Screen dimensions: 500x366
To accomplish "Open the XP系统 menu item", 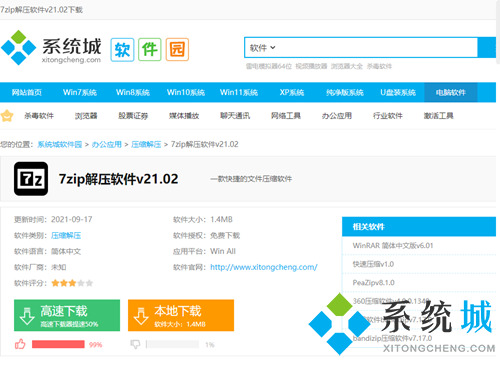I will (292, 92).
